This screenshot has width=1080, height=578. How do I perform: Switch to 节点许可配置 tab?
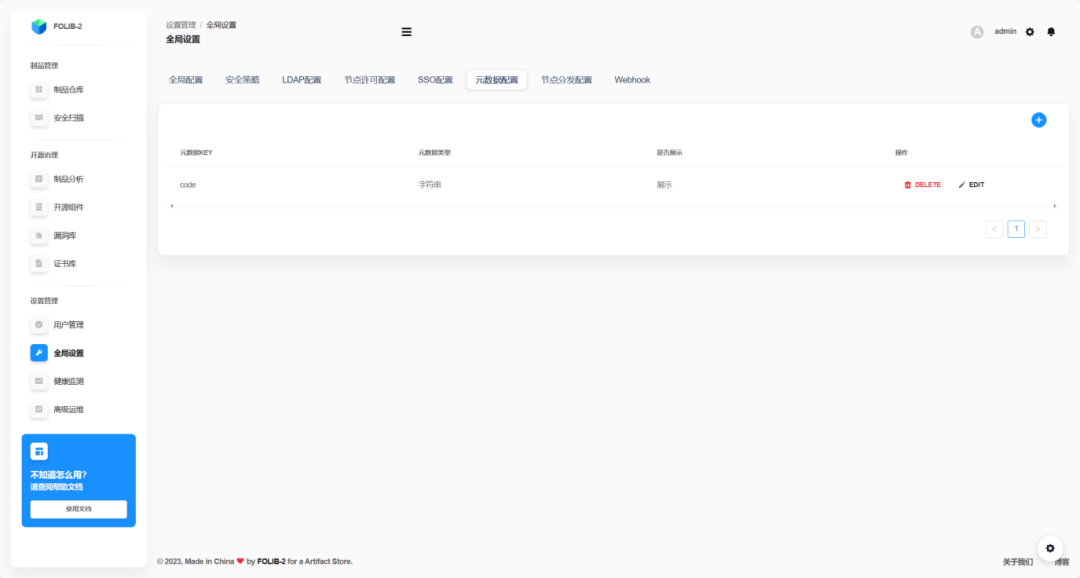coord(370,80)
